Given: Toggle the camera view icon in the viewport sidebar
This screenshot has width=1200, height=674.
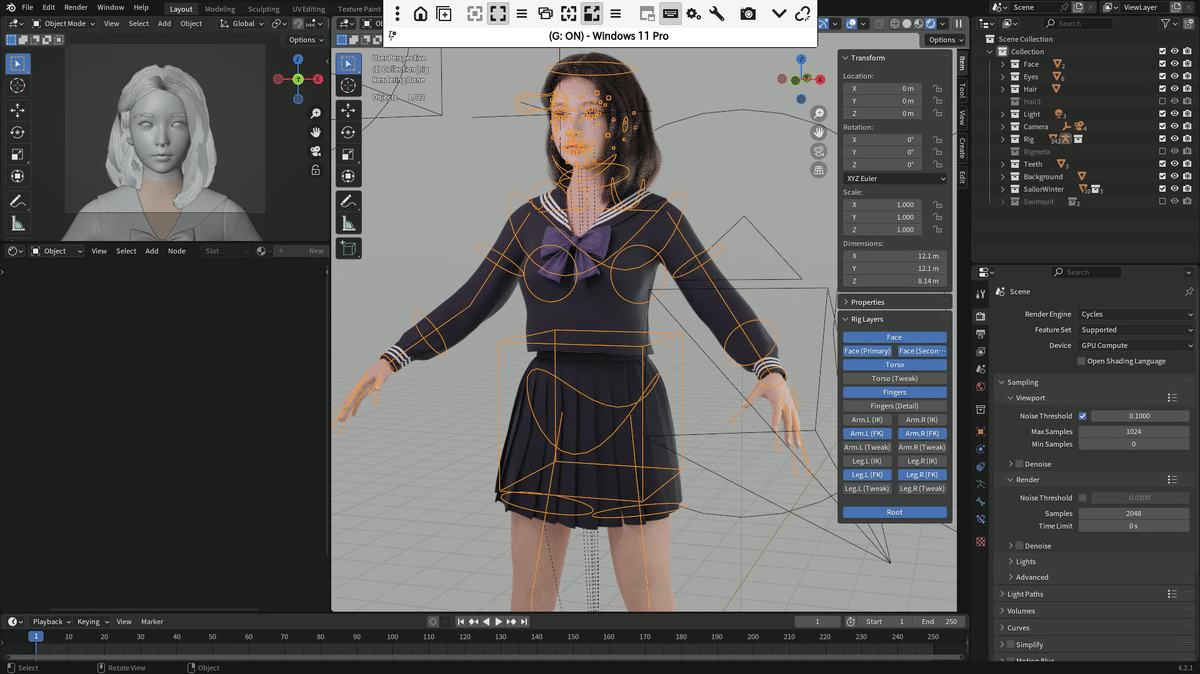Looking at the screenshot, I should [818, 150].
